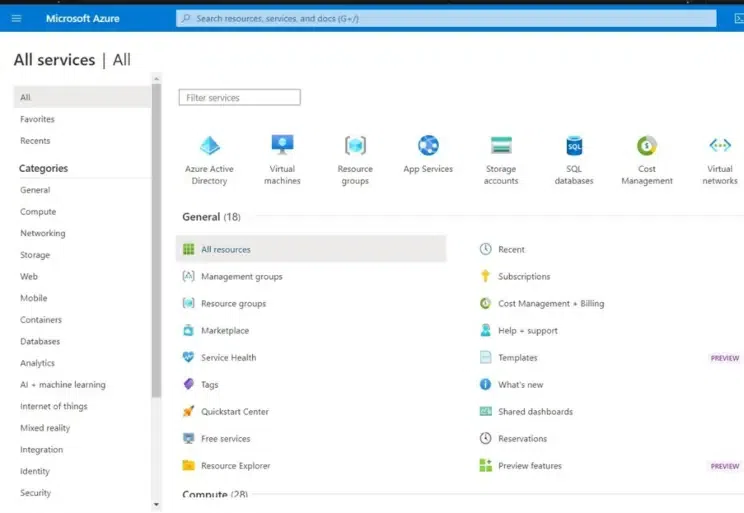Click the Templates document icon
Screen dimensions: 744x513
(485, 357)
